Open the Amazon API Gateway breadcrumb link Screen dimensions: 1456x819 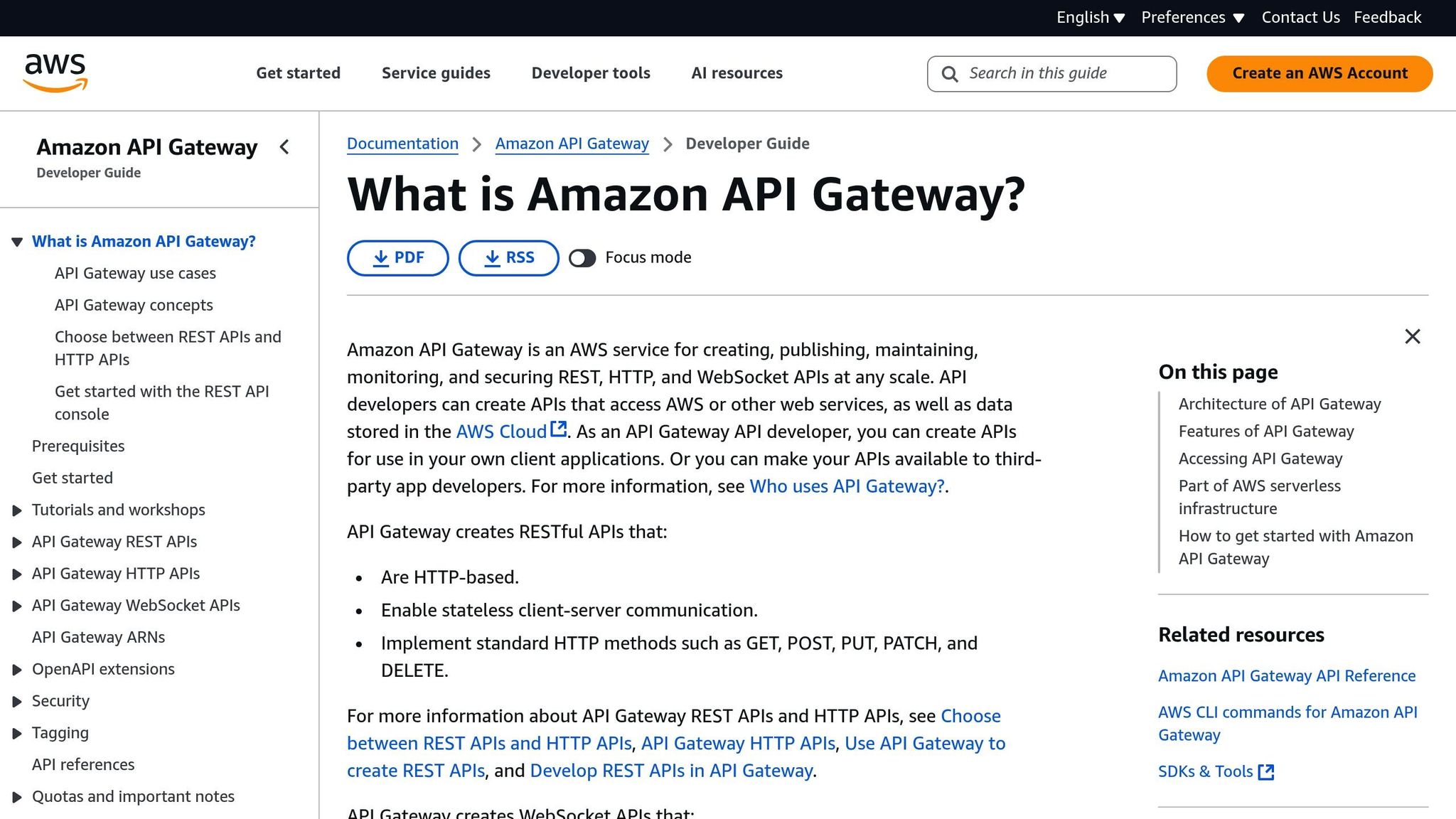tap(572, 144)
